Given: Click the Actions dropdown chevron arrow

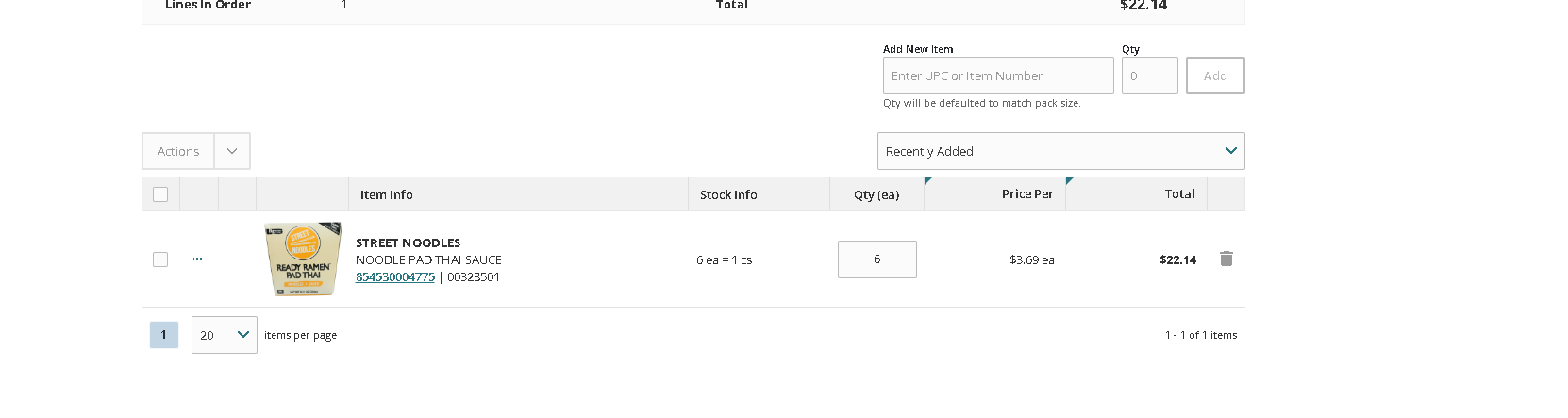Looking at the screenshot, I should [232, 151].
